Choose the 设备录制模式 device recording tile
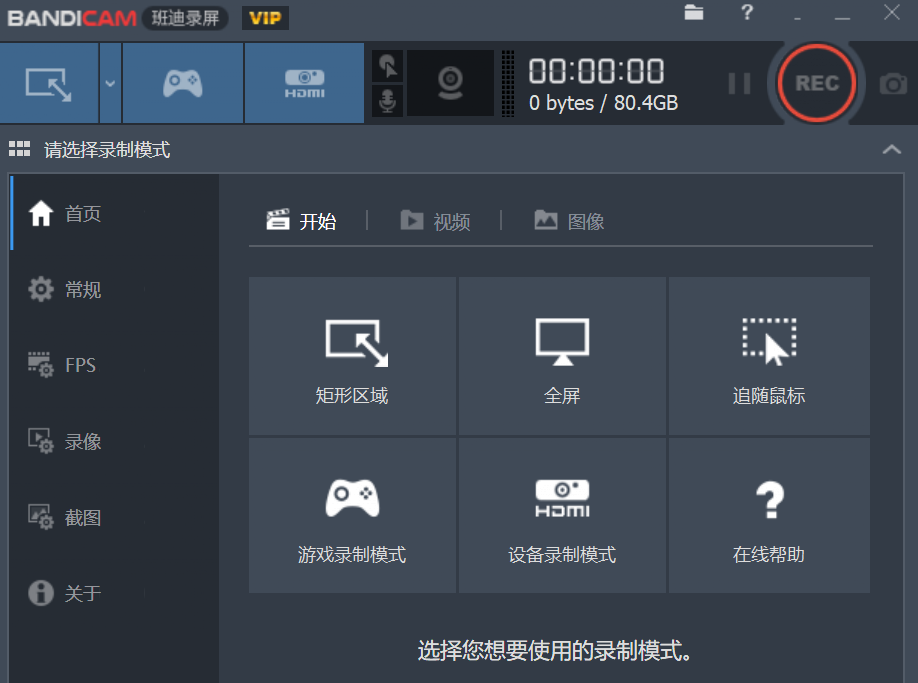 [562, 516]
